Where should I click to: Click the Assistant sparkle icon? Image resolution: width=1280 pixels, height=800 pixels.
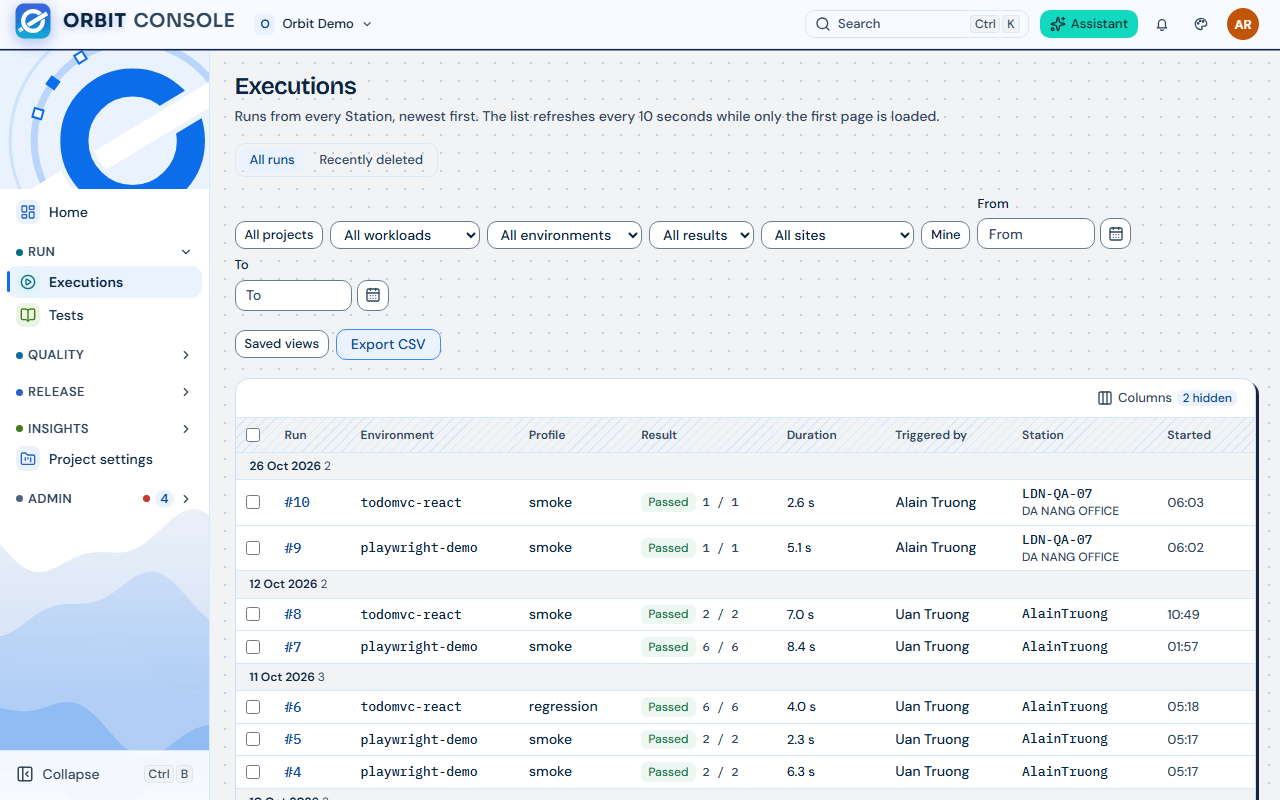(1058, 24)
